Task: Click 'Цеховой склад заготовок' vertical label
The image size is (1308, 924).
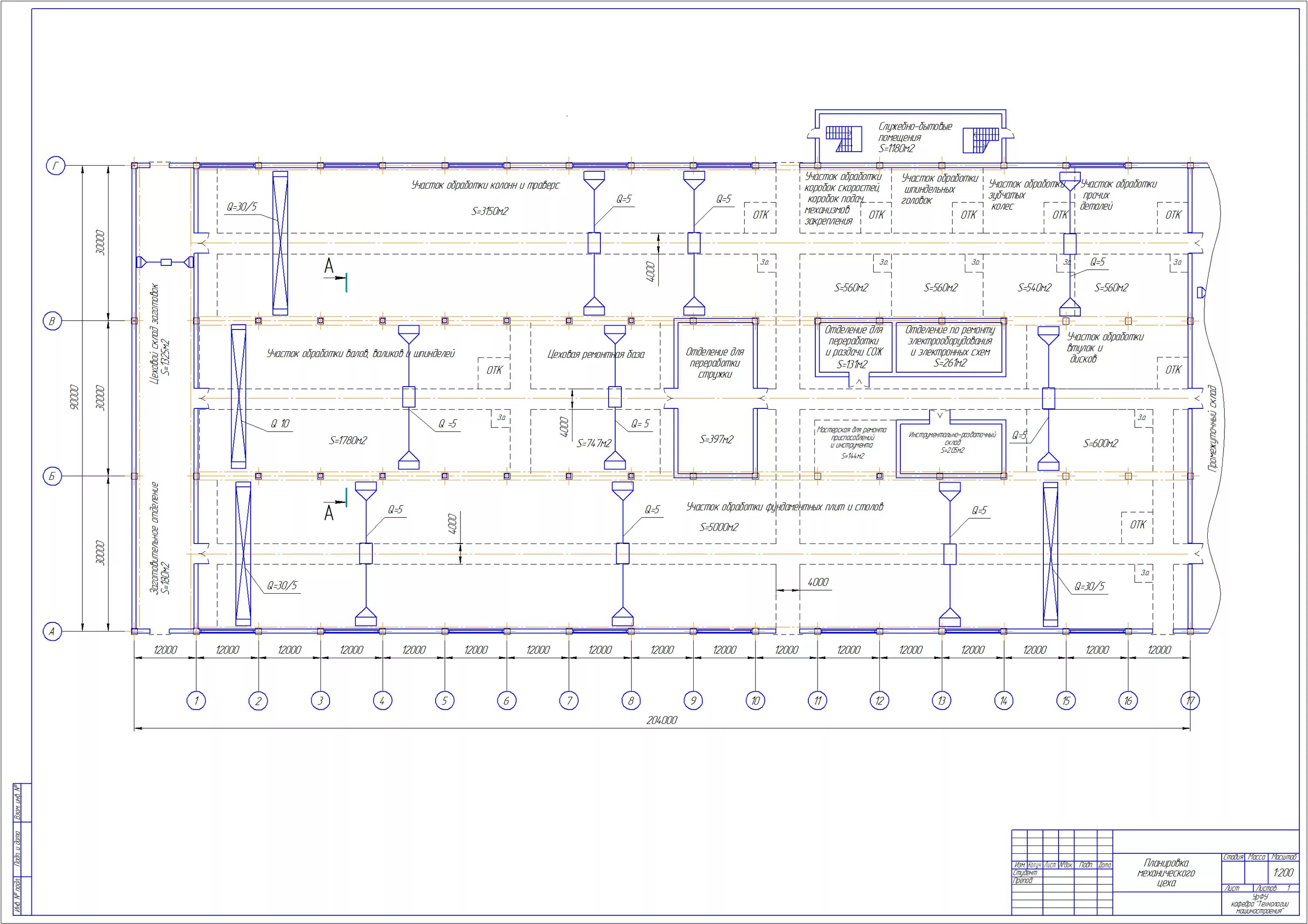Action: pyautogui.click(x=154, y=334)
